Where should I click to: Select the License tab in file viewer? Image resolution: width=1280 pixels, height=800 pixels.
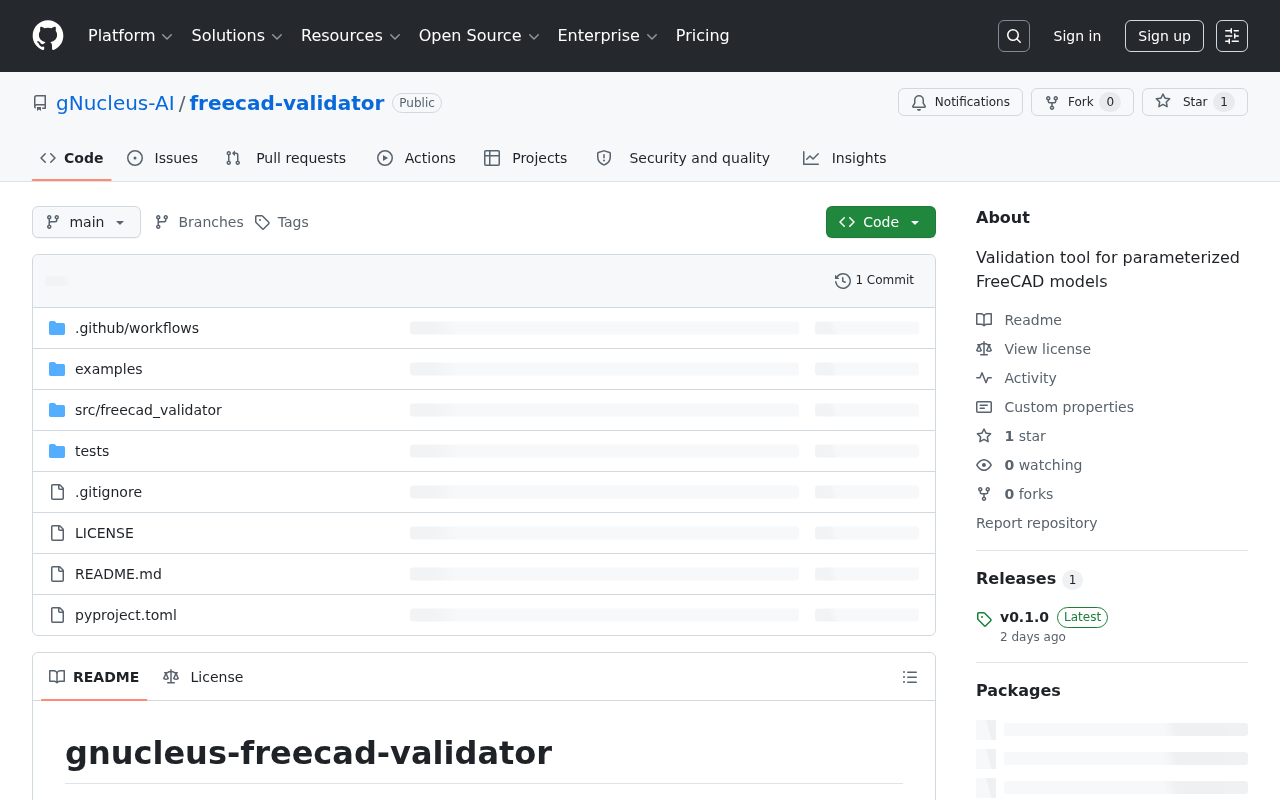203,677
